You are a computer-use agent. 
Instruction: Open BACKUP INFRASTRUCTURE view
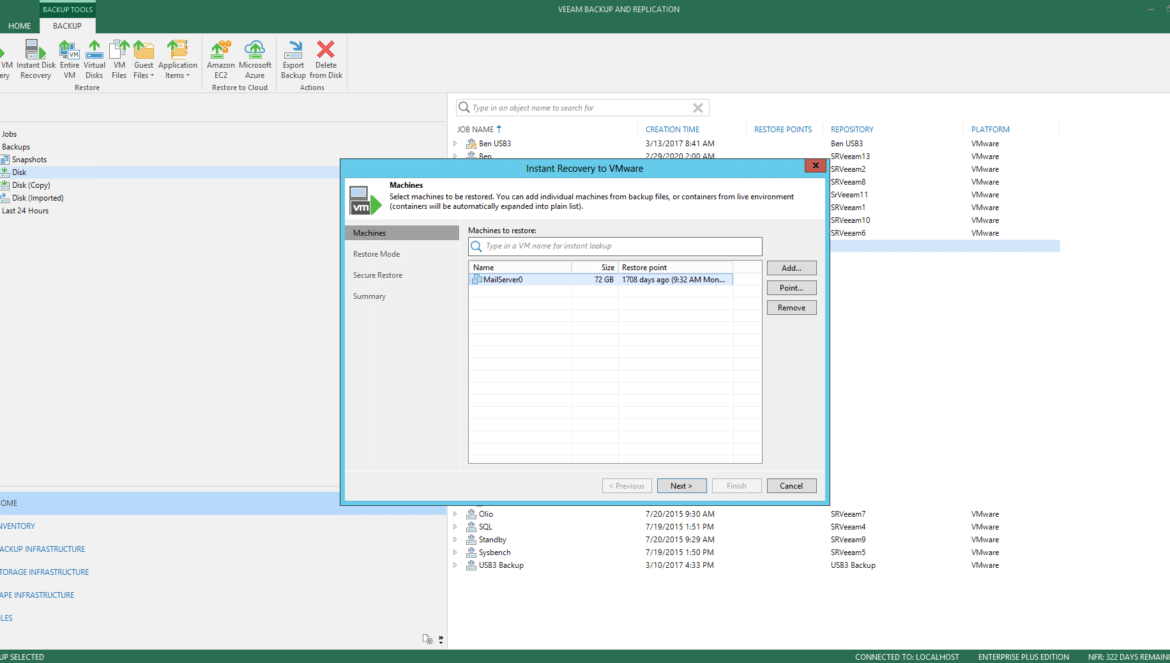click(x=43, y=549)
